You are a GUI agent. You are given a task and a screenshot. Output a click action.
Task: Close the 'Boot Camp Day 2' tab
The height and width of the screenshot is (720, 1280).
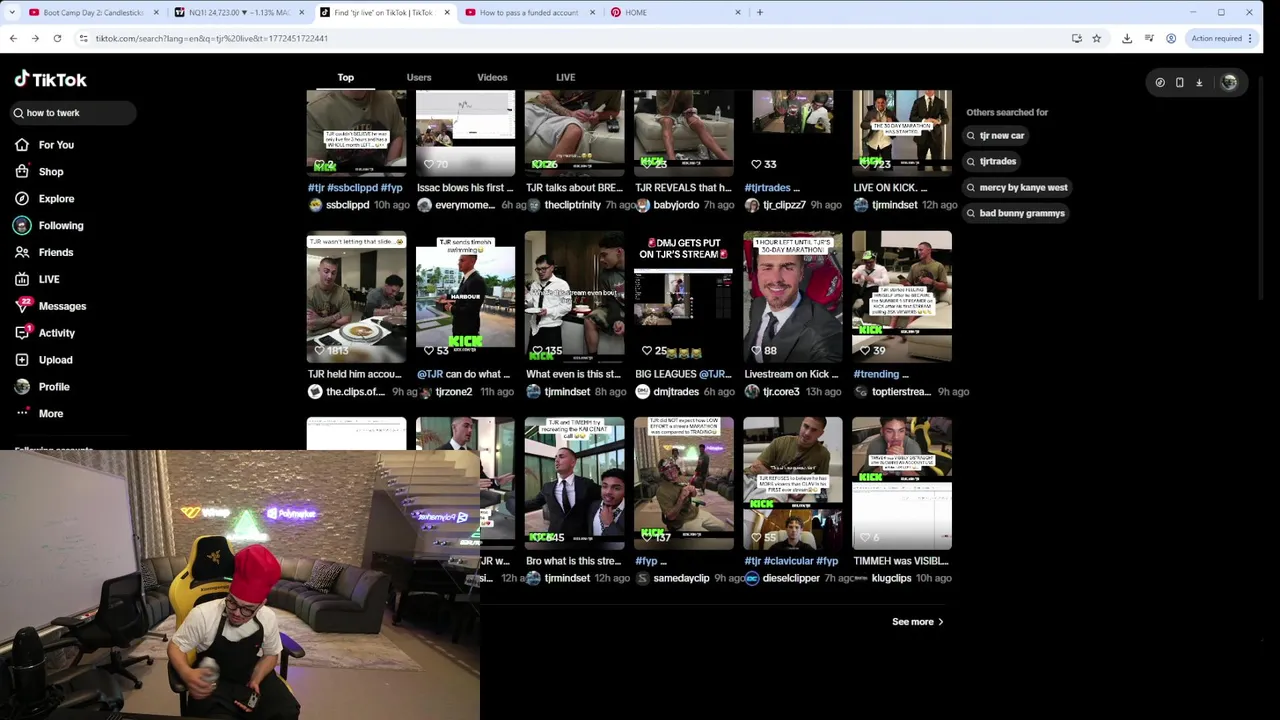tap(156, 12)
